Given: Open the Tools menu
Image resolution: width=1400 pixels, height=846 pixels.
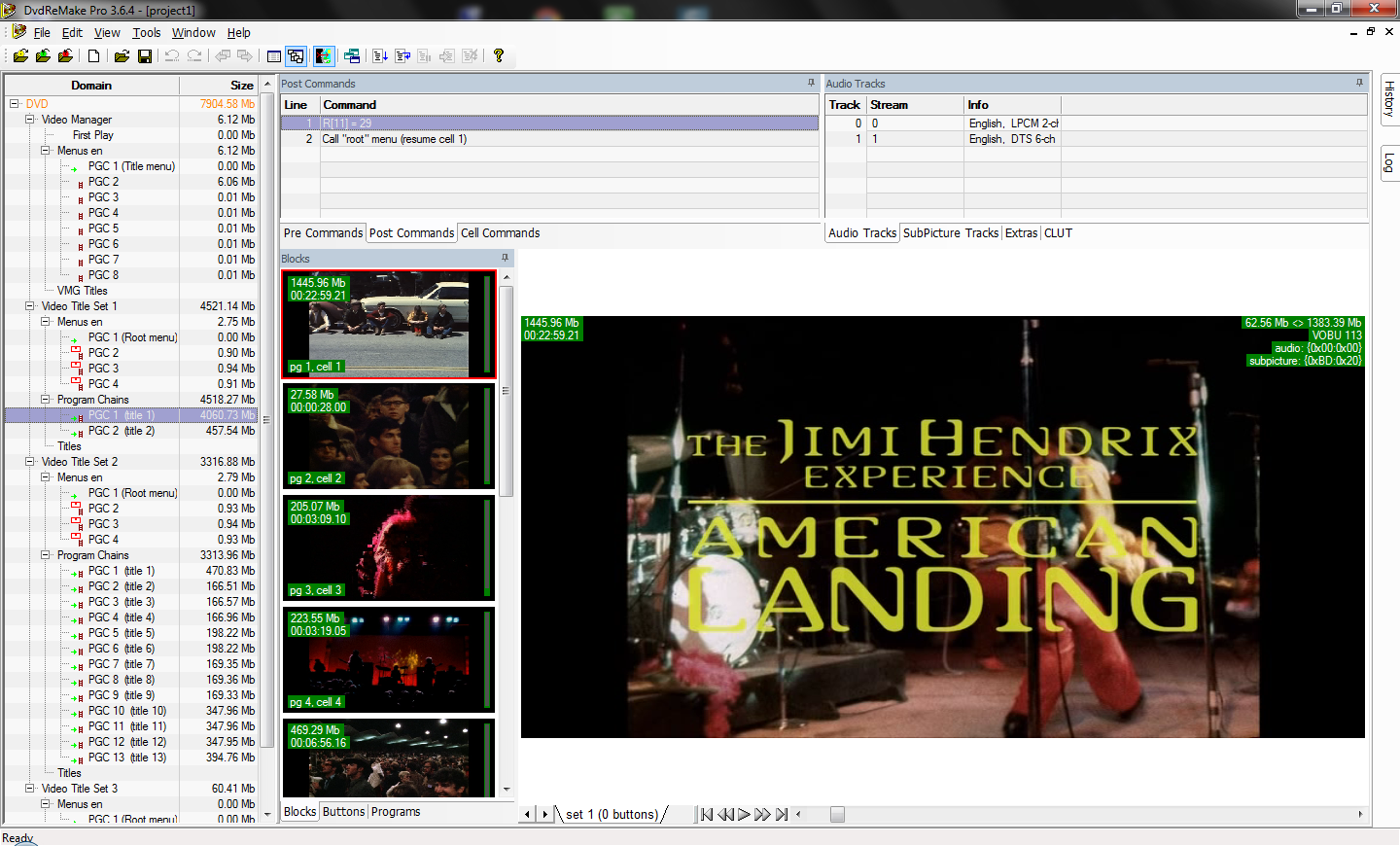Looking at the screenshot, I should [147, 32].
